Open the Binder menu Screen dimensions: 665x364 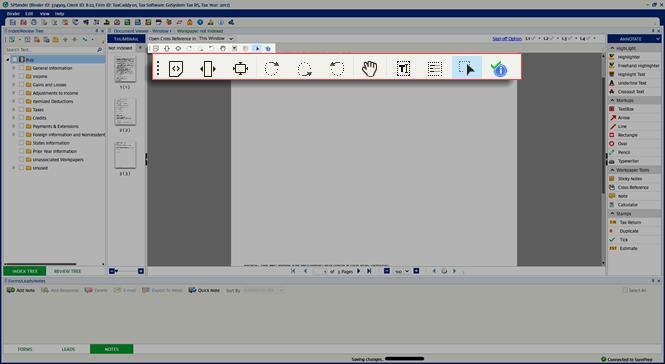coord(13,14)
